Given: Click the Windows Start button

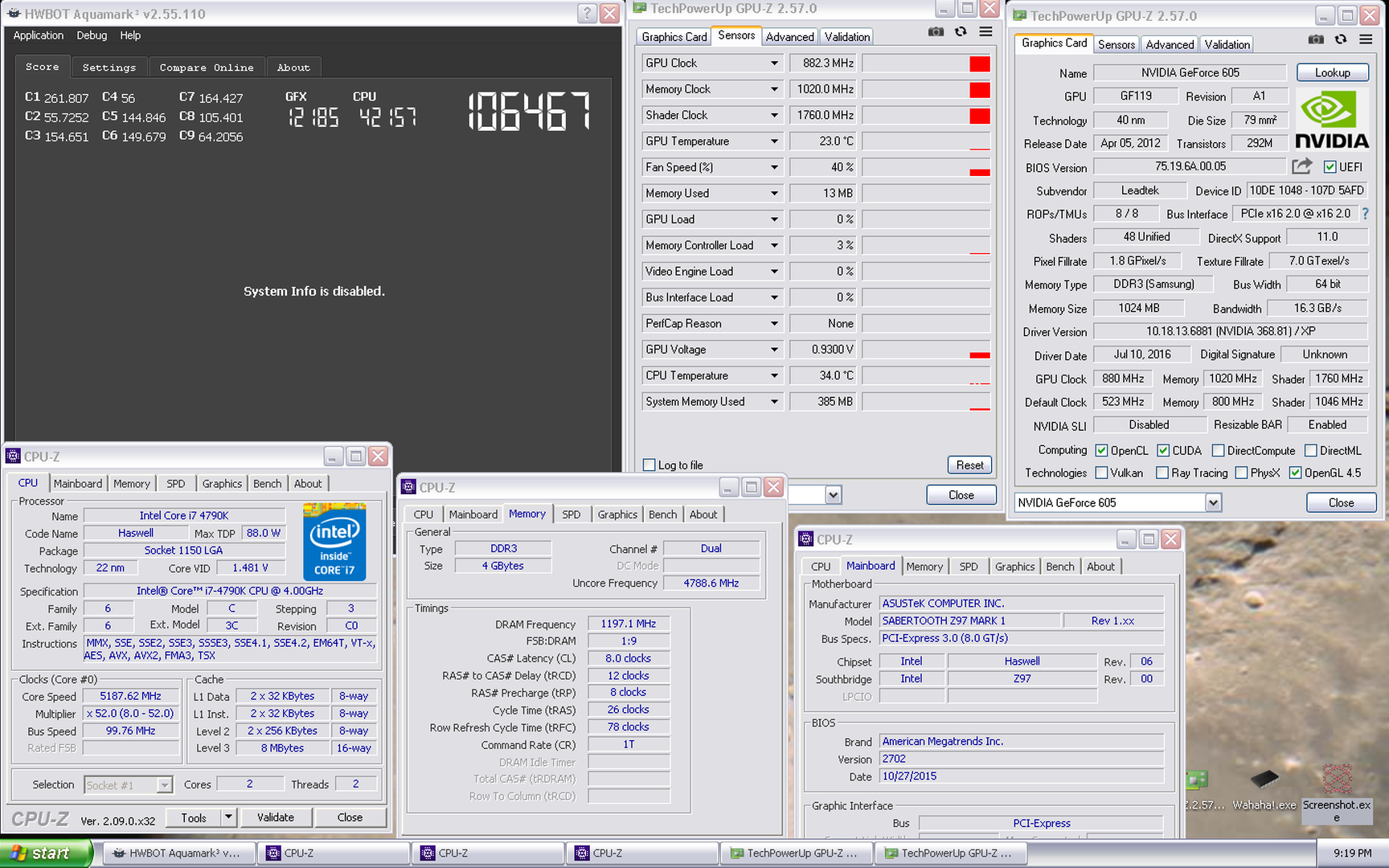Looking at the screenshot, I should tap(45, 854).
